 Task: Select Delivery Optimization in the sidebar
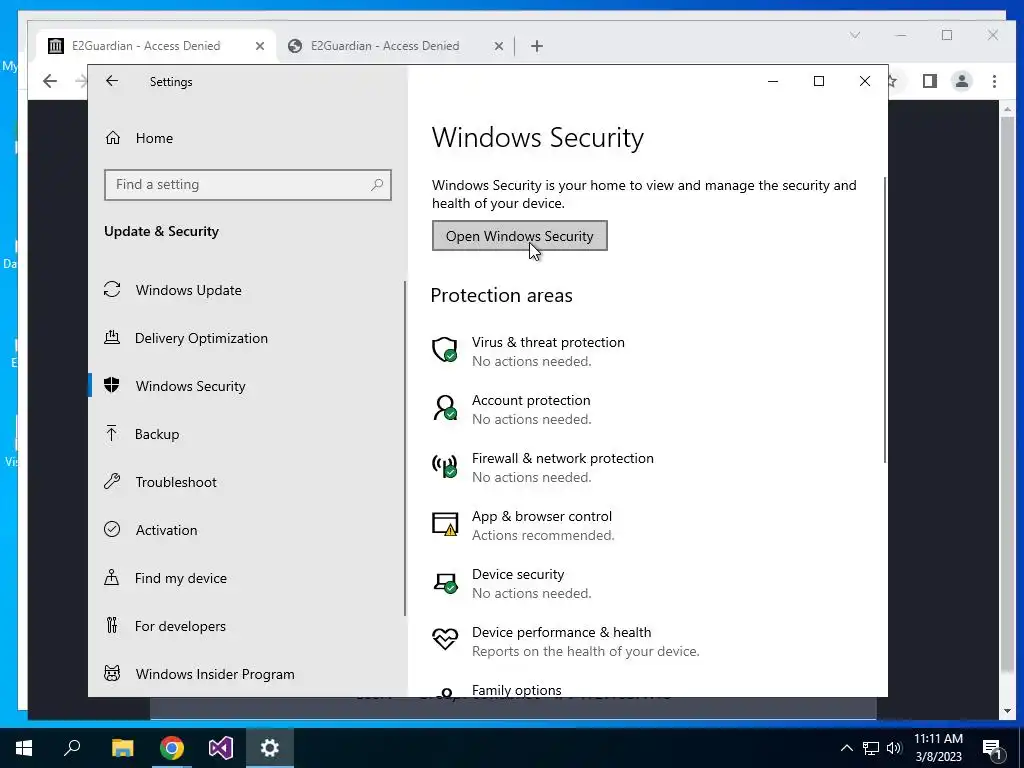point(246,338)
